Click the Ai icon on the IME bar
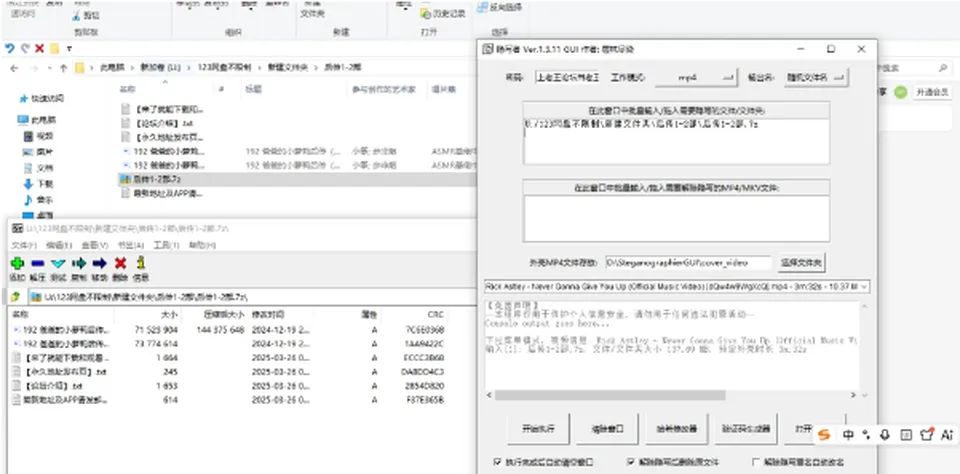 pos(947,435)
